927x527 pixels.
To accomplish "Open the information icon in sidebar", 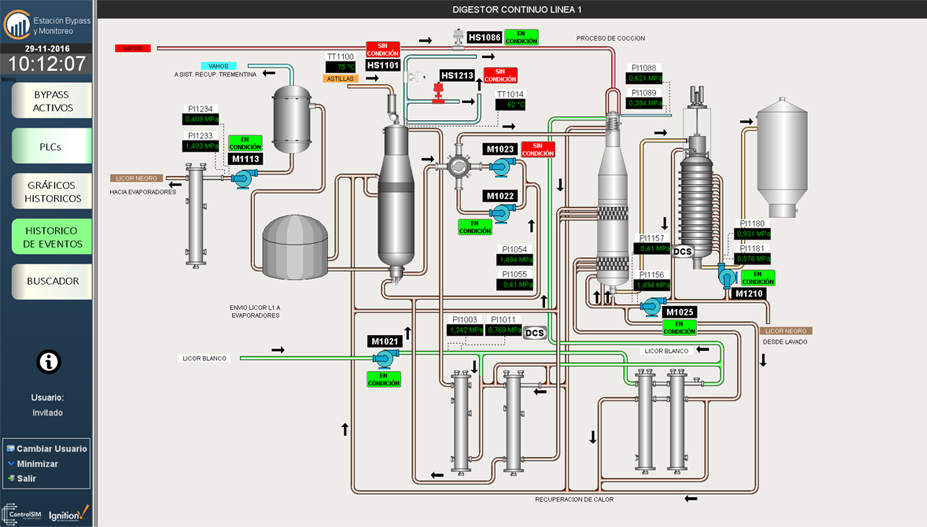I will click(48, 362).
